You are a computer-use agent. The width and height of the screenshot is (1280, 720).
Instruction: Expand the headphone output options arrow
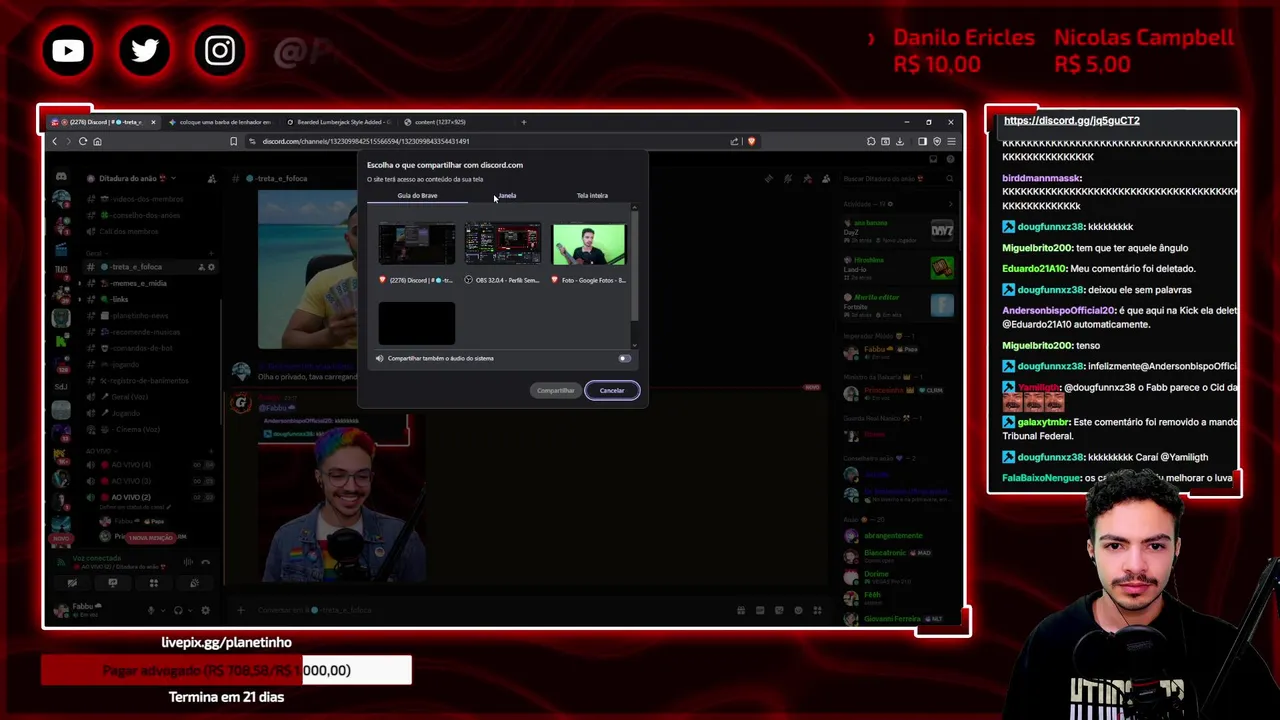[189, 610]
